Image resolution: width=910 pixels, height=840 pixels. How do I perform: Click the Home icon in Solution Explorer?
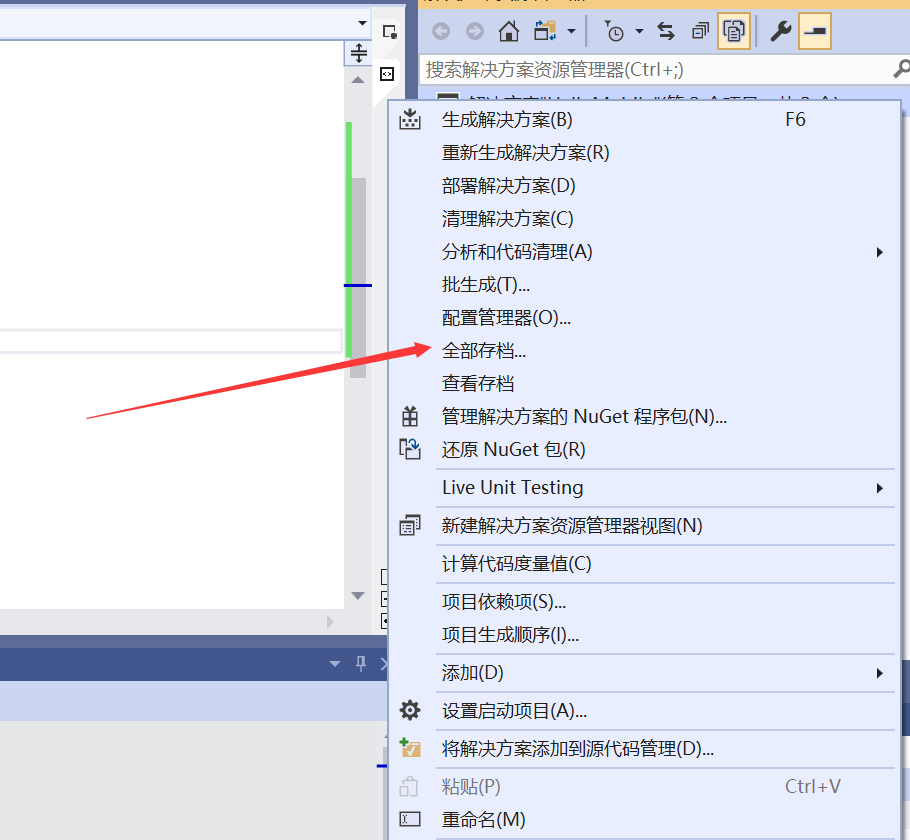[509, 31]
